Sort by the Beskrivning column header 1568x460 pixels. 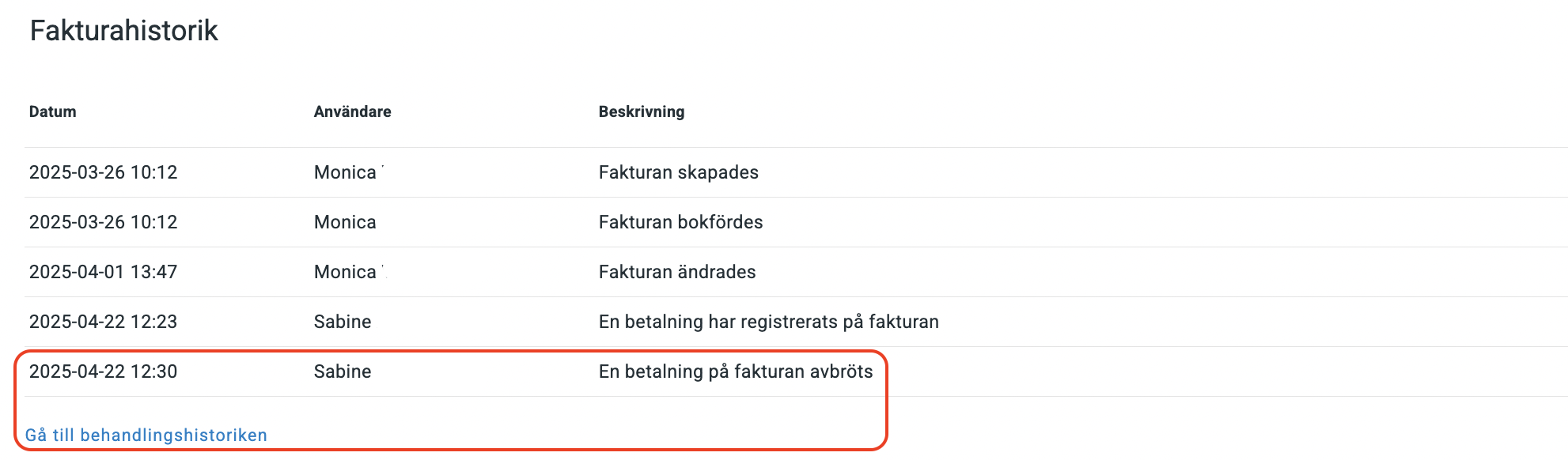641,111
